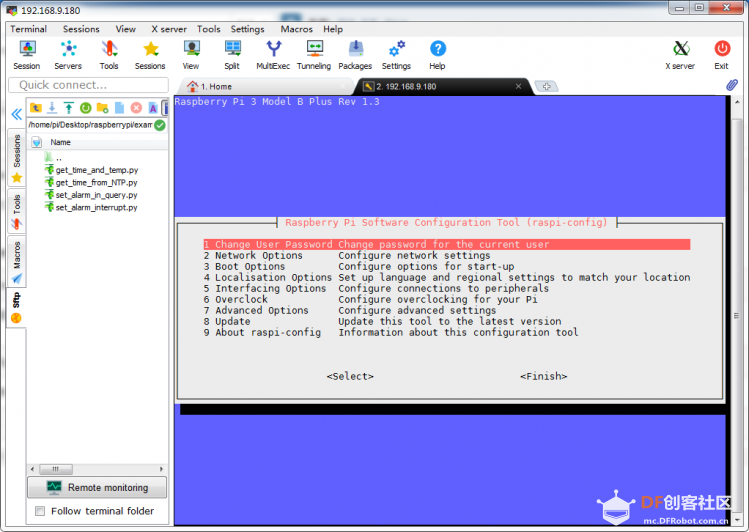This screenshot has width=749, height=532.
Task: Open the Tools vertical side tab
Action: 17,212
